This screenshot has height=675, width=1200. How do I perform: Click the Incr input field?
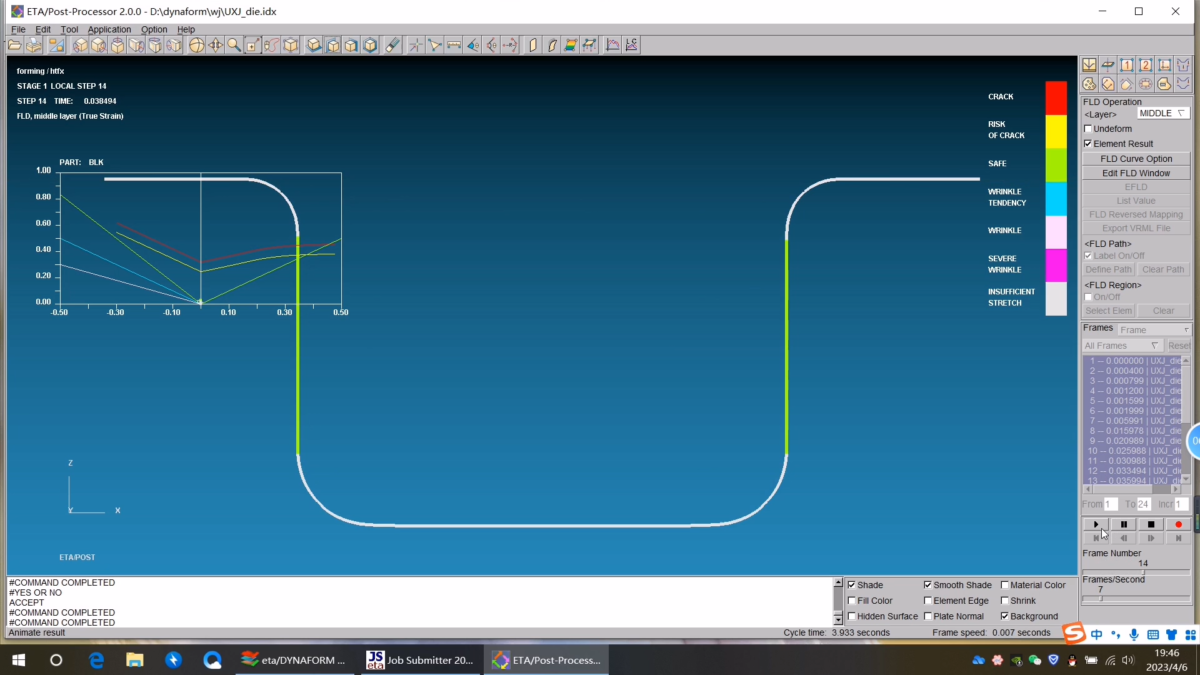pos(1181,504)
